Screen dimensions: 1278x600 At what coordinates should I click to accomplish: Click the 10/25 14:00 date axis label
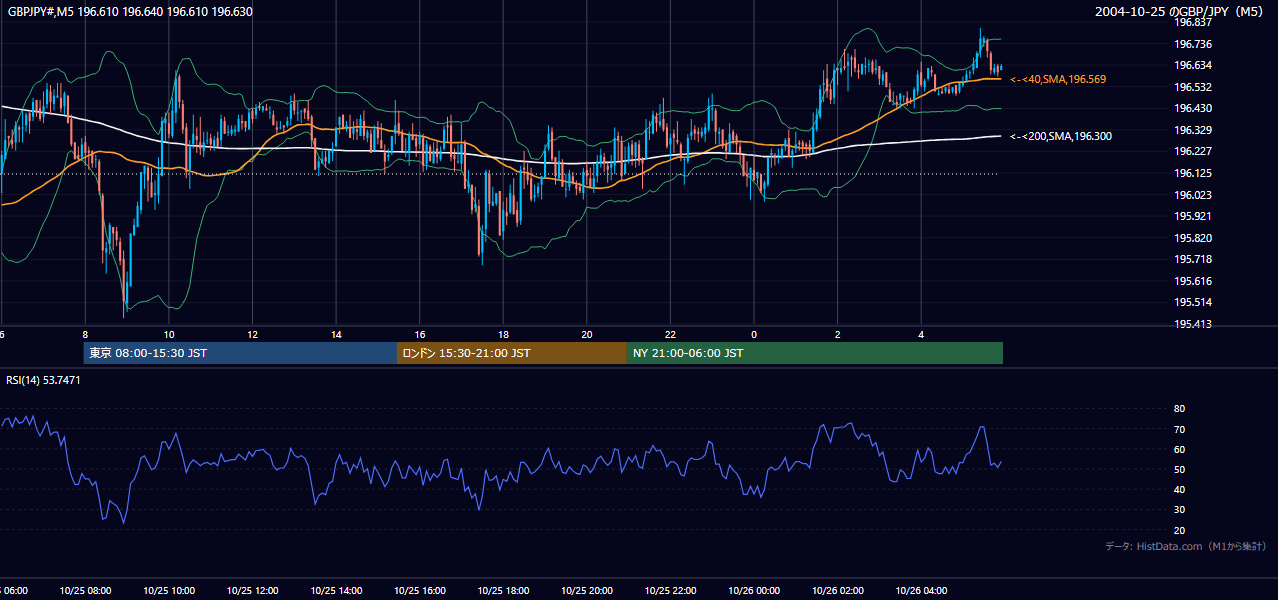pyautogui.click(x=336, y=590)
